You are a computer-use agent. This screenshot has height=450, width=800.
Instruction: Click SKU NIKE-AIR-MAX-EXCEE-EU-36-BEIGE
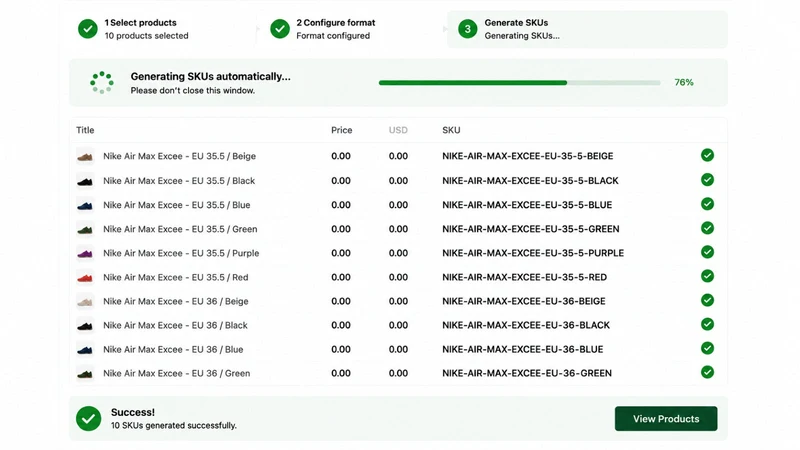pos(524,302)
